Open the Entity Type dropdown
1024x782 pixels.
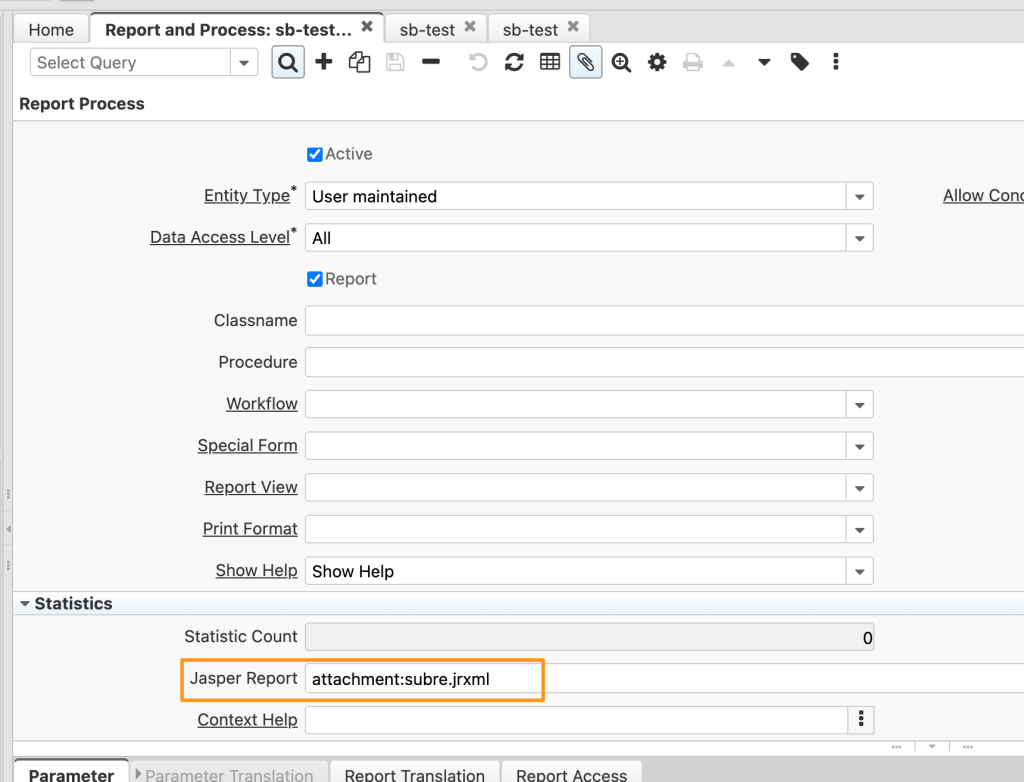pyautogui.click(x=858, y=195)
